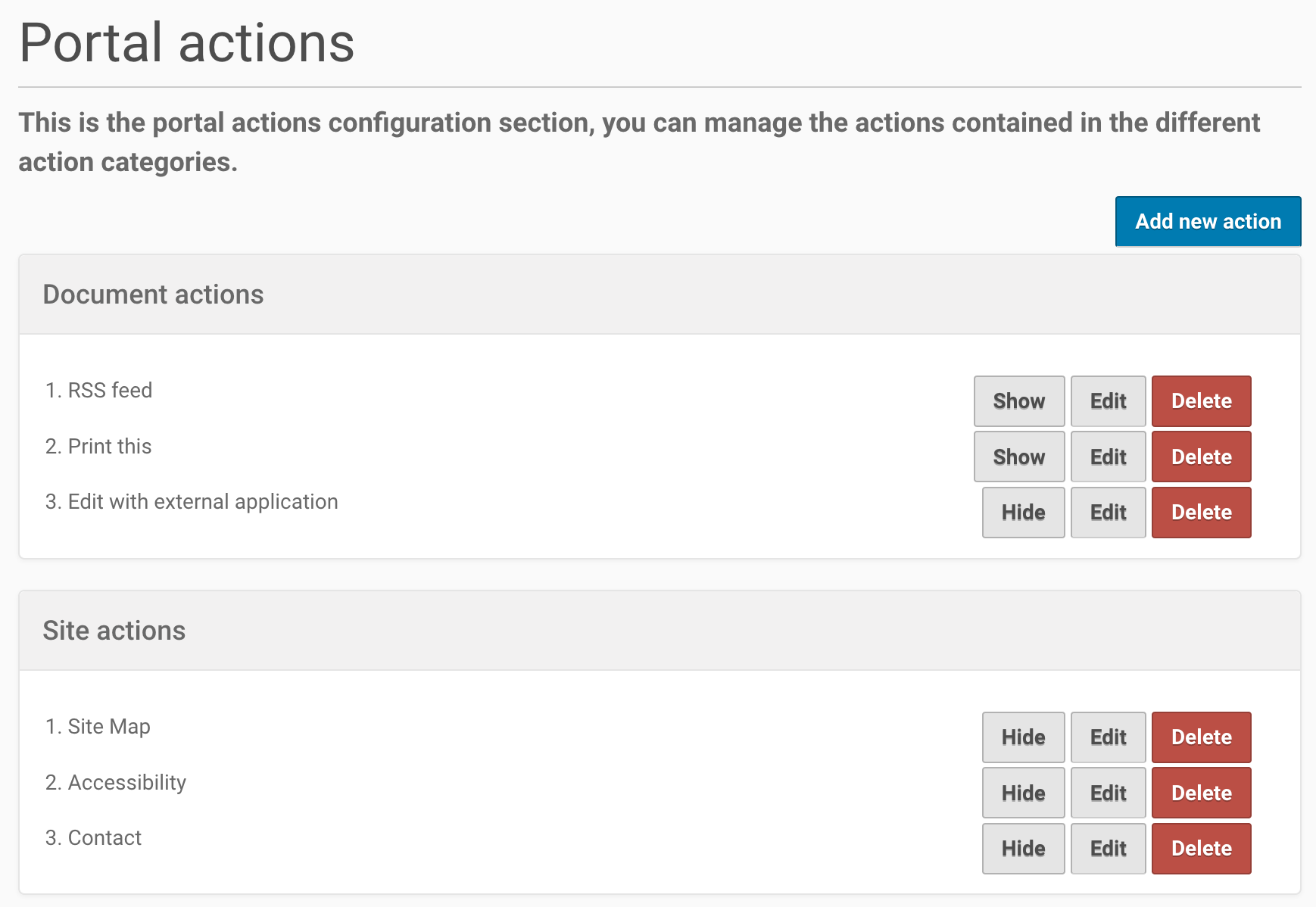Edit the external application action entry

tap(1108, 513)
